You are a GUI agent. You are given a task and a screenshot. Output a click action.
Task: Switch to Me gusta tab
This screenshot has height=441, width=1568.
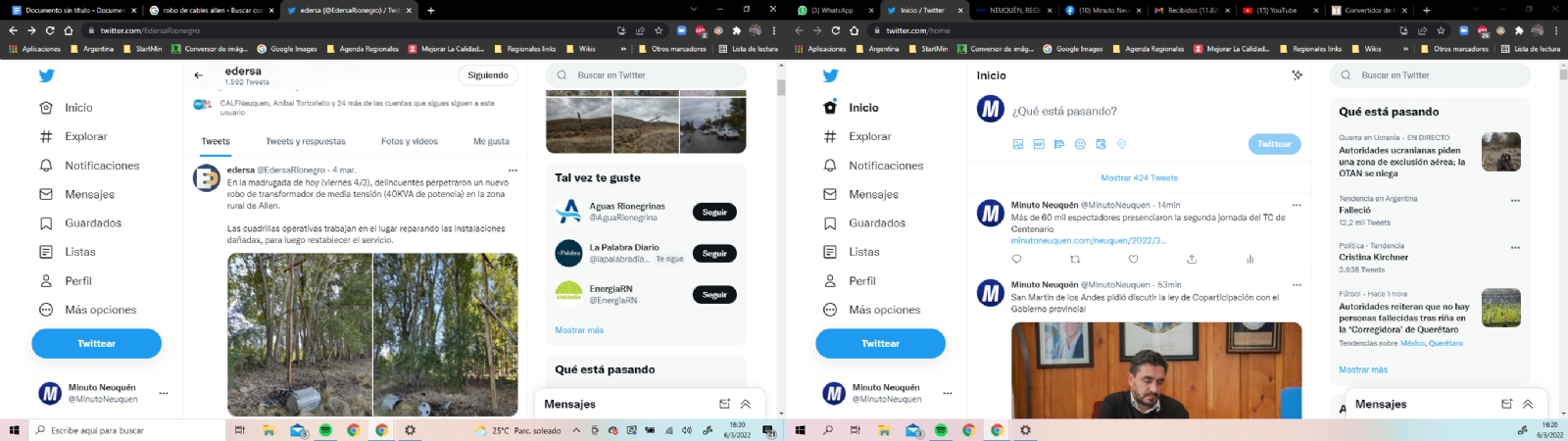[x=491, y=141]
